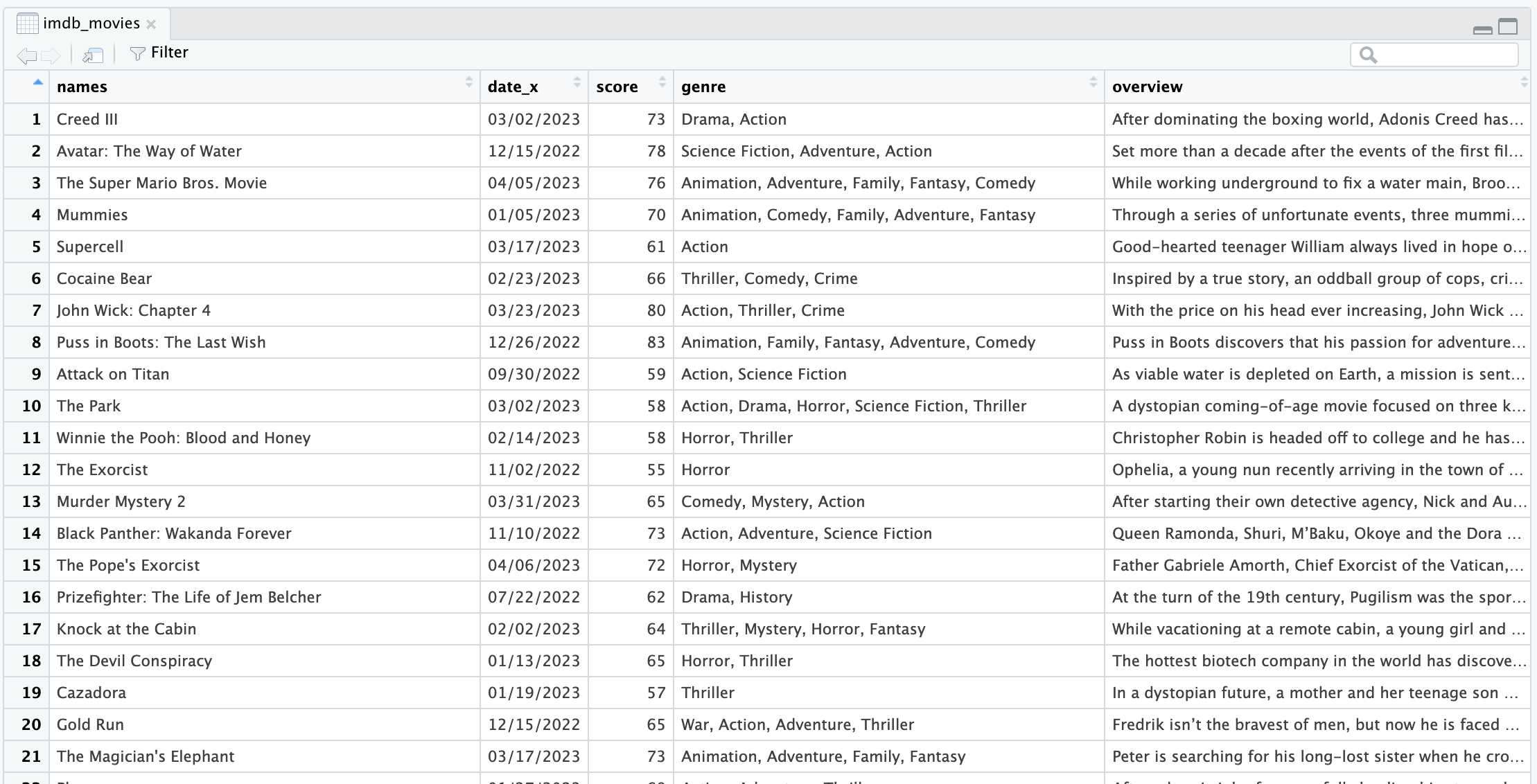Sort by score column arrows
The height and width of the screenshot is (784, 1537).
(x=662, y=82)
